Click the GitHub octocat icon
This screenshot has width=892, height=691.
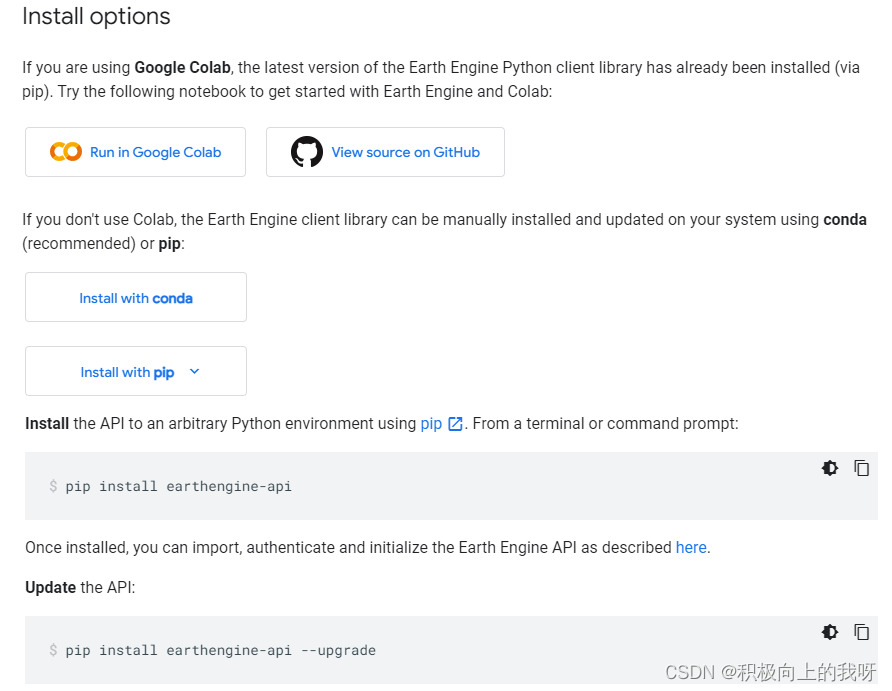(307, 152)
